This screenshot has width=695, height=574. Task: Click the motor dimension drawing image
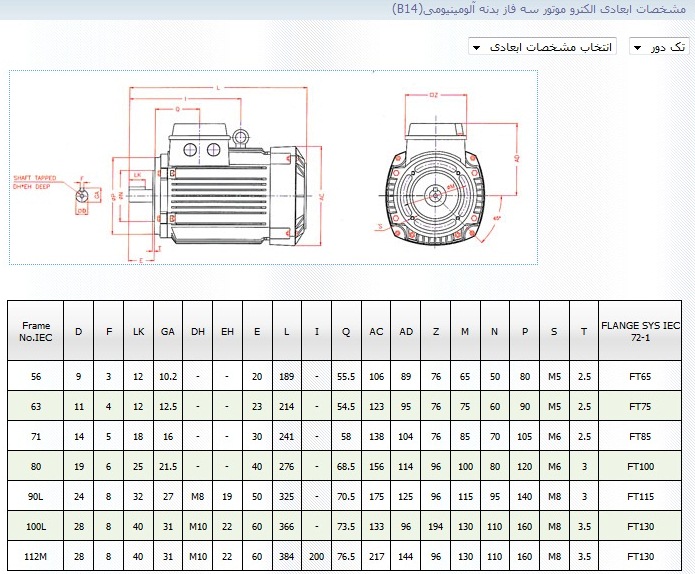coord(273,168)
